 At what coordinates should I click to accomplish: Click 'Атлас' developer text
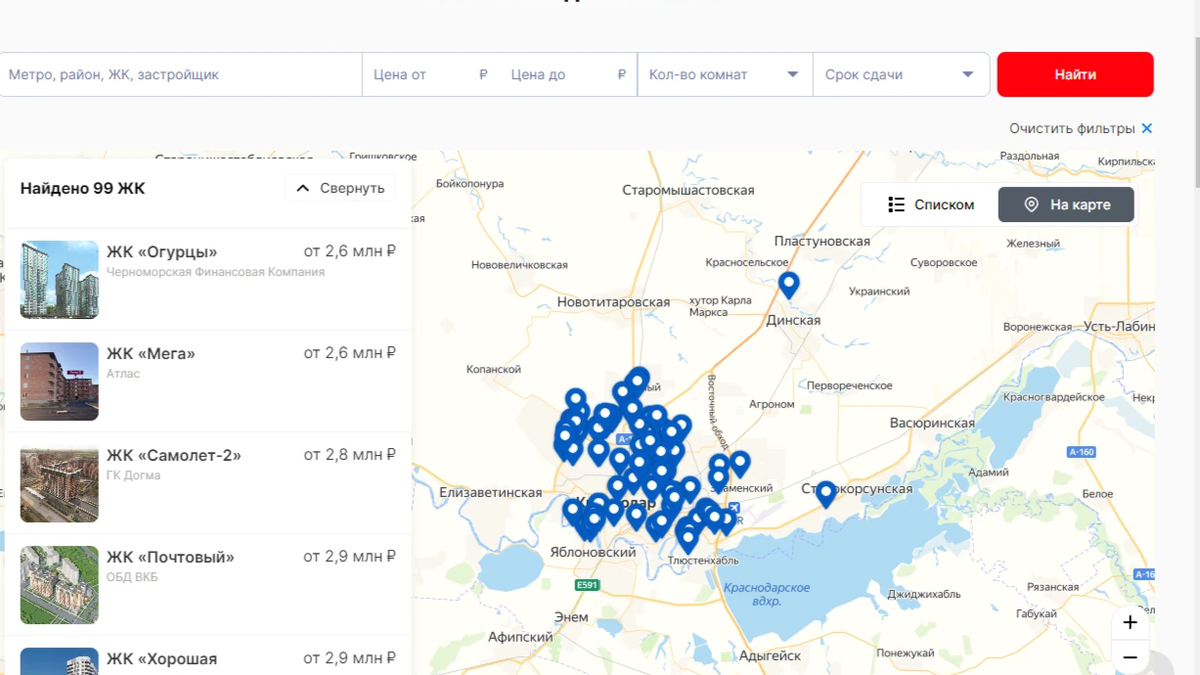(124, 374)
